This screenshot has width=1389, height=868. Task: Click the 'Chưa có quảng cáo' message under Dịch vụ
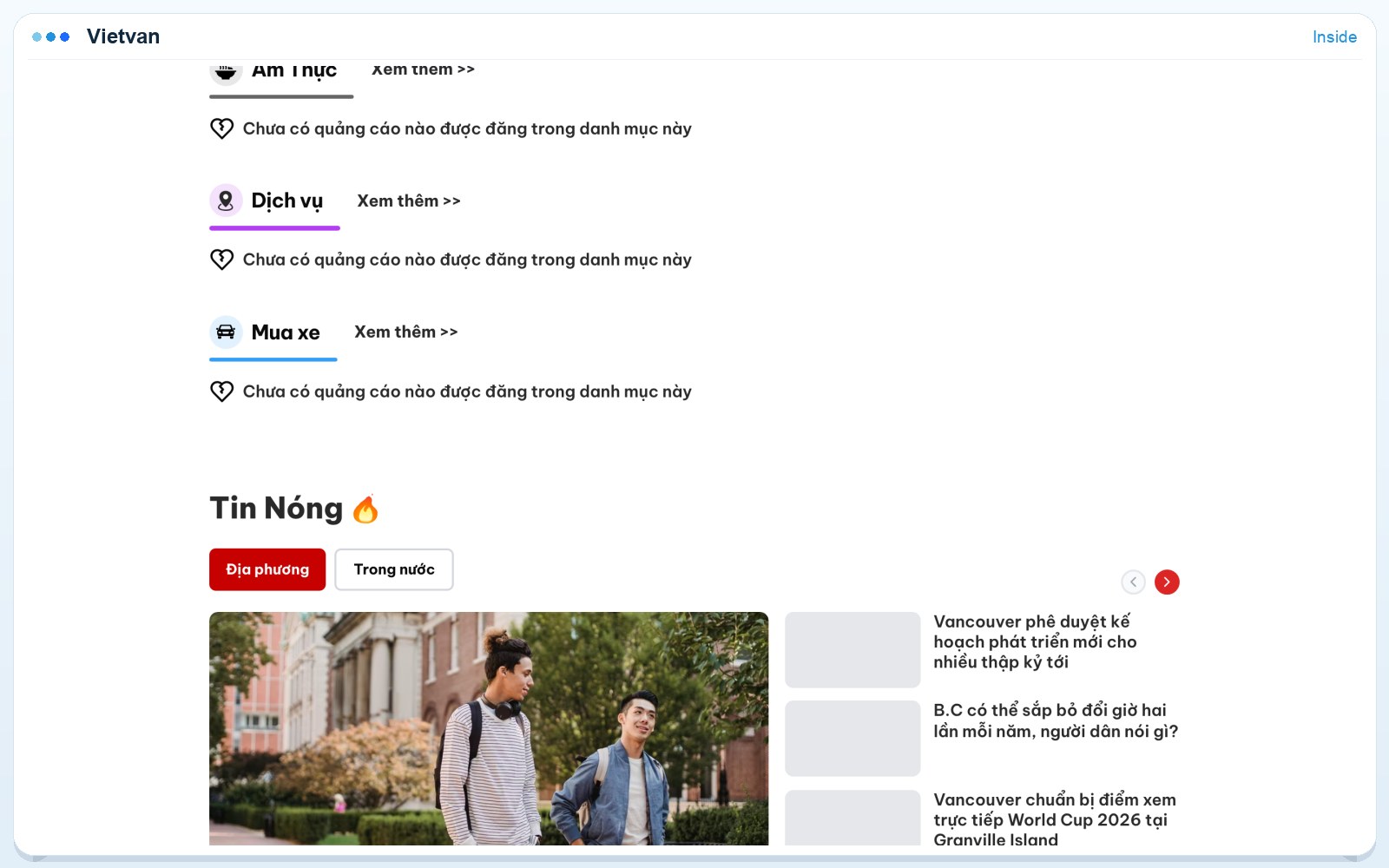tap(467, 260)
